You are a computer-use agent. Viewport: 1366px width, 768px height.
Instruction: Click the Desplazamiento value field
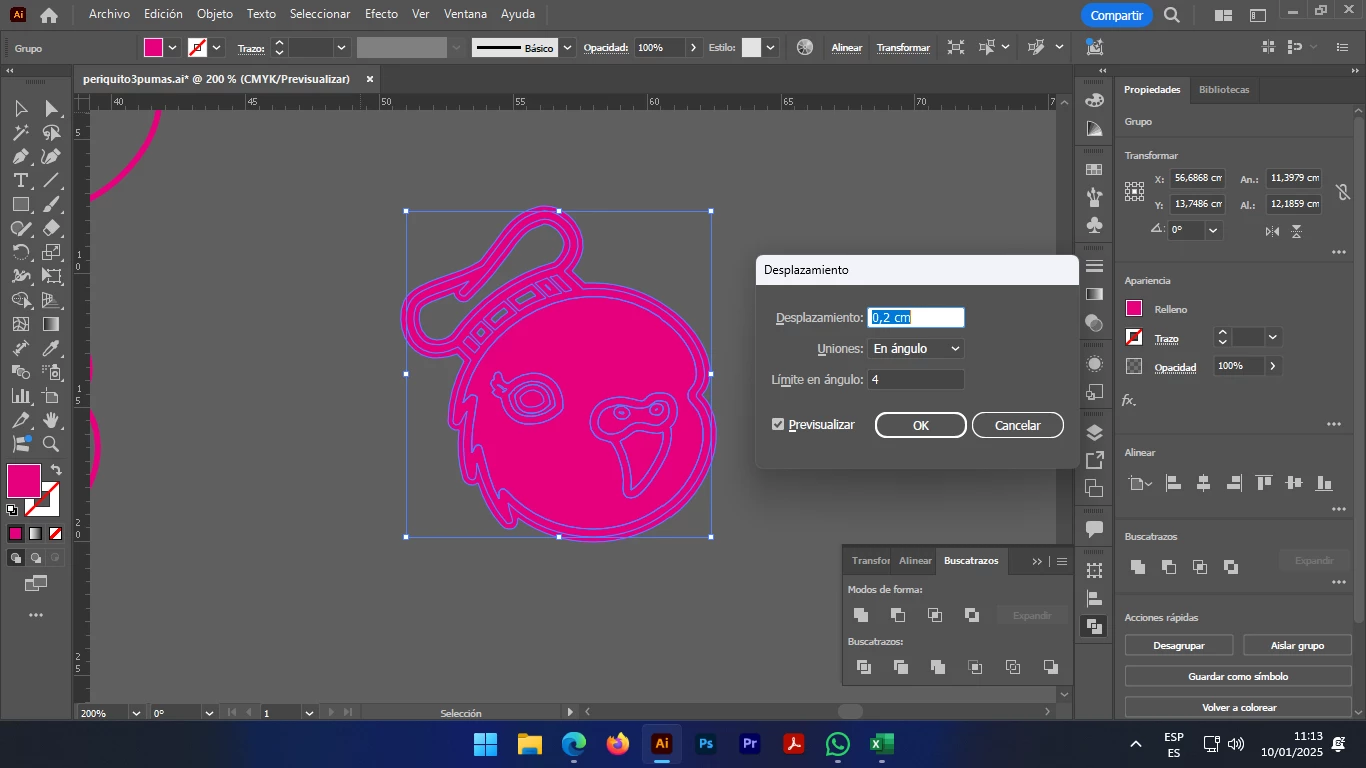(x=916, y=317)
